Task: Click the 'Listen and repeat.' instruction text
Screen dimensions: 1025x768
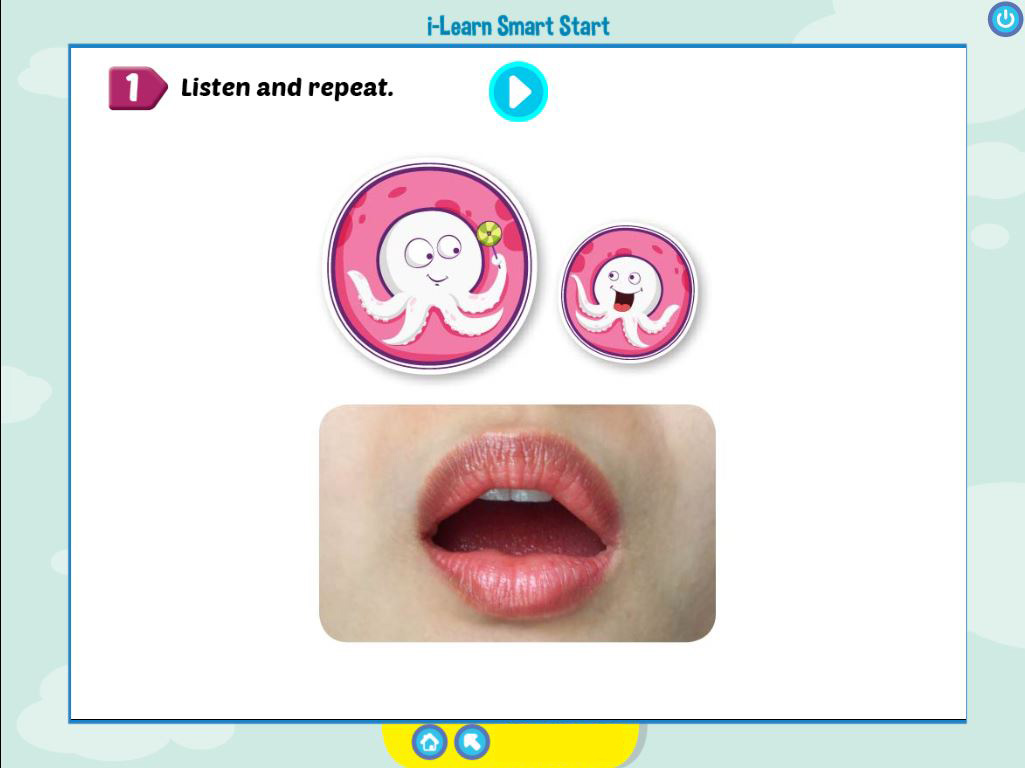Action: pyautogui.click(x=287, y=88)
